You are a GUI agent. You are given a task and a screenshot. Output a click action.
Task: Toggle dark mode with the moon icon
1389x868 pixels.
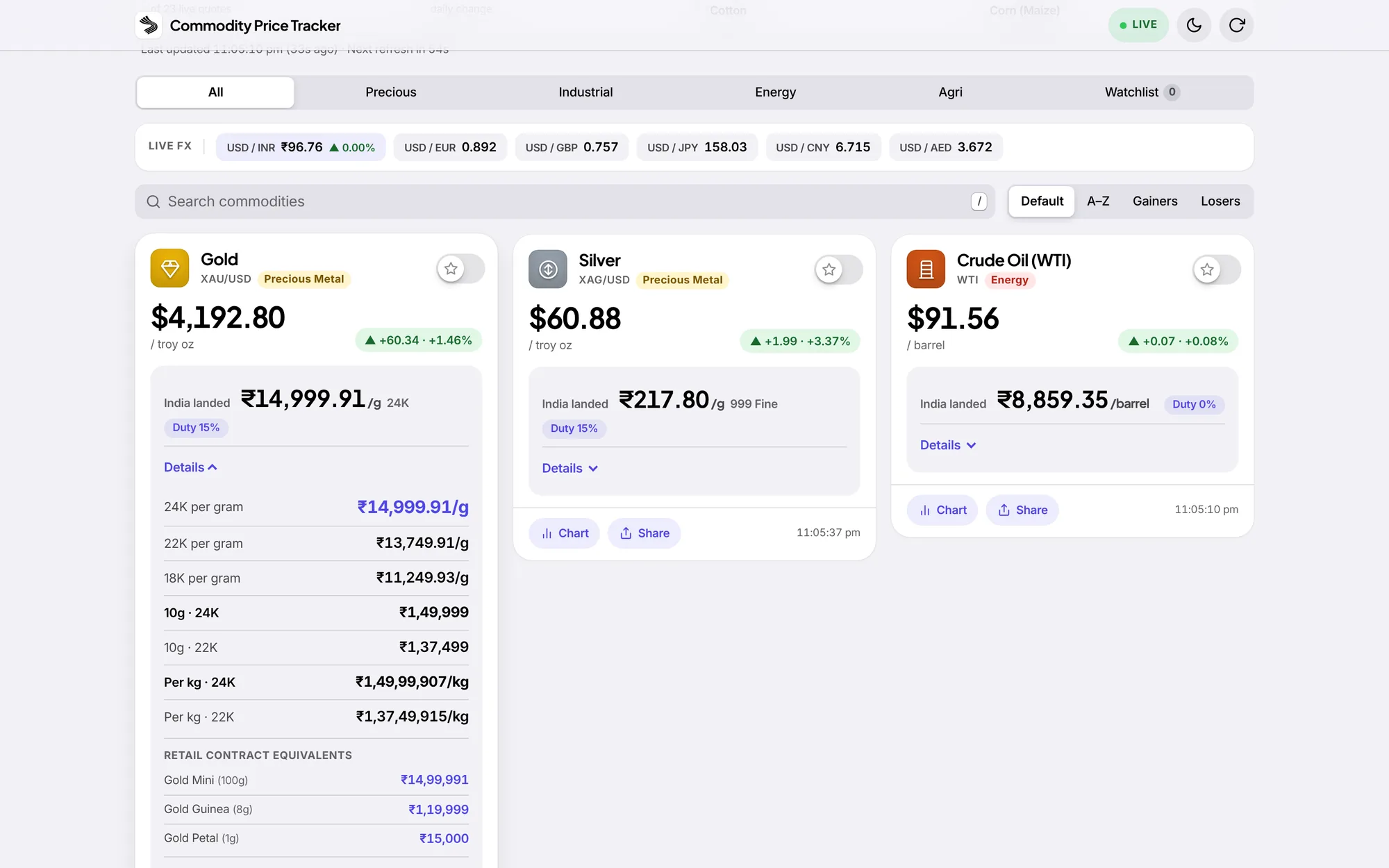coord(1194,26)
